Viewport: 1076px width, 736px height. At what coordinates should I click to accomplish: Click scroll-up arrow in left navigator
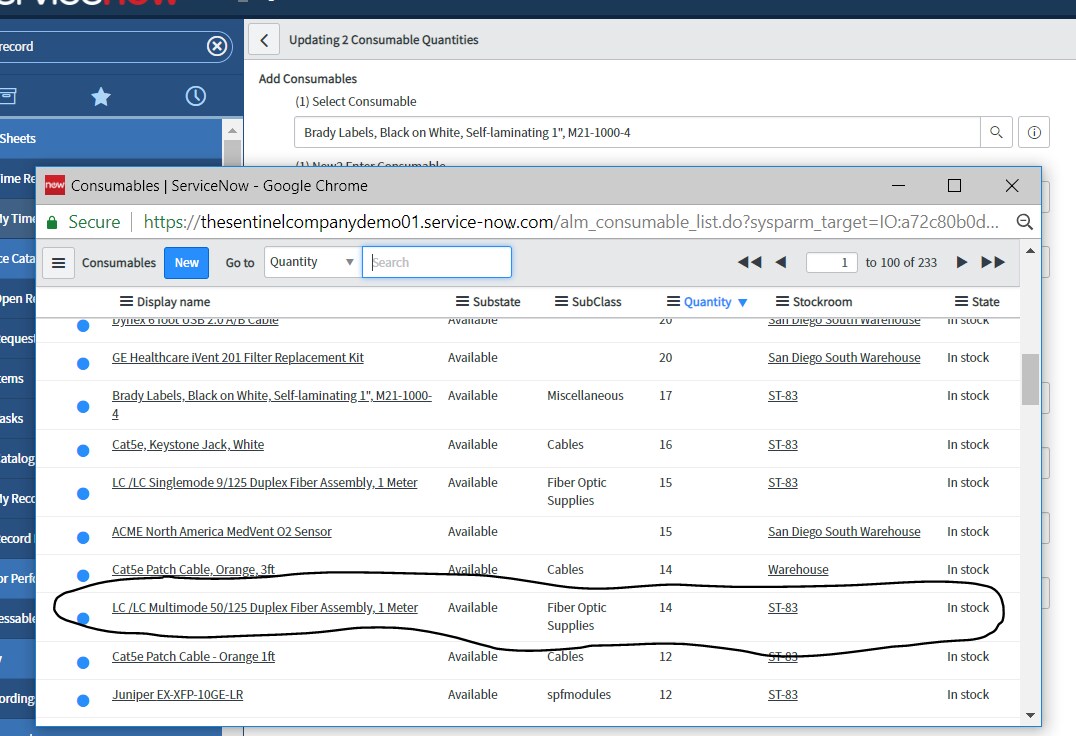click(233, 130)
